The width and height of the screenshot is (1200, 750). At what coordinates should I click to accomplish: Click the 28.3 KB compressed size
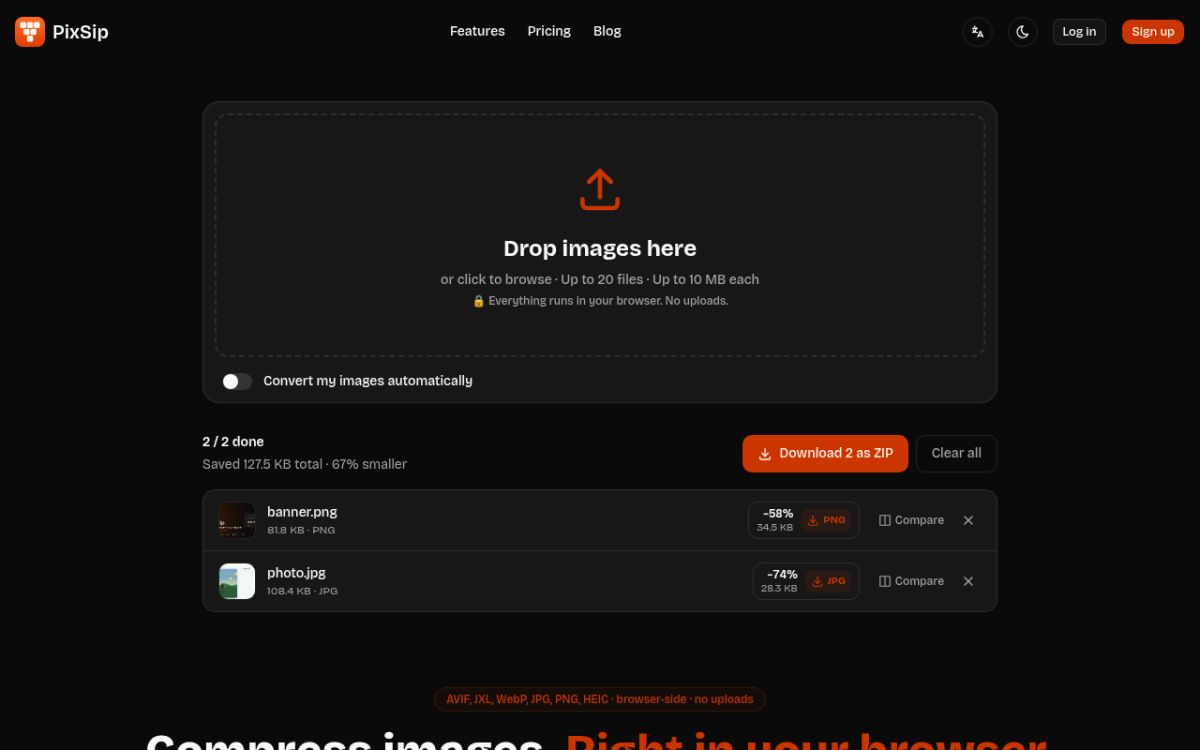tap(779, 588)
